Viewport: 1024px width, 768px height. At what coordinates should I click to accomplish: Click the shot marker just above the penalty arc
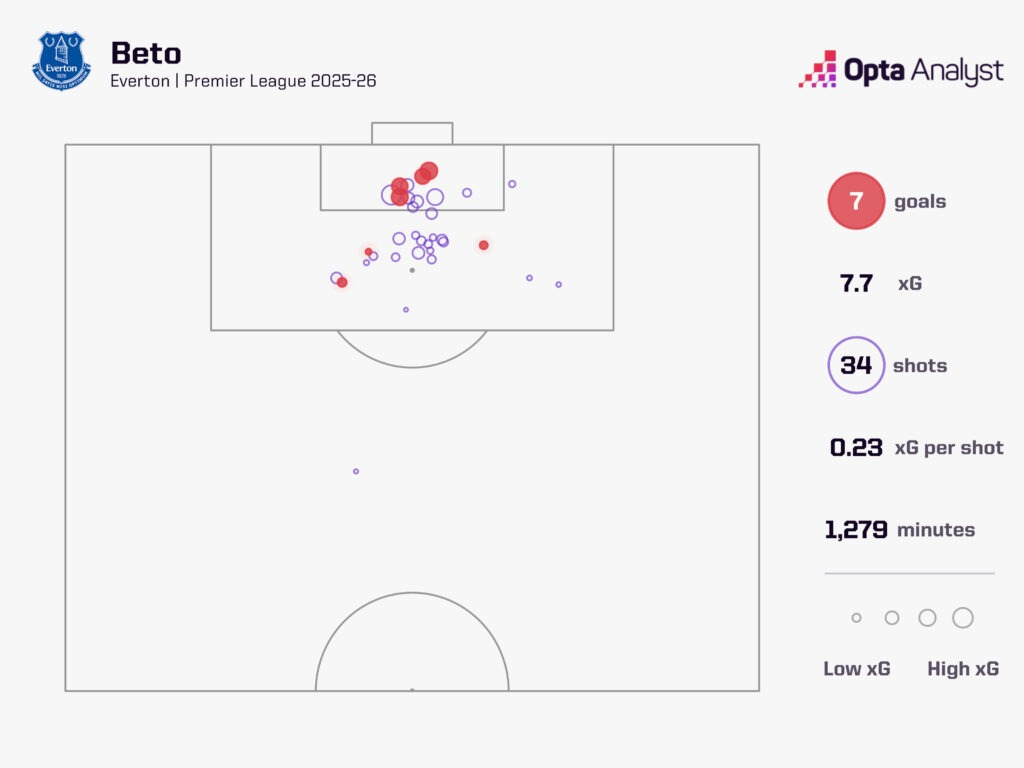click(x=406, y=310)
